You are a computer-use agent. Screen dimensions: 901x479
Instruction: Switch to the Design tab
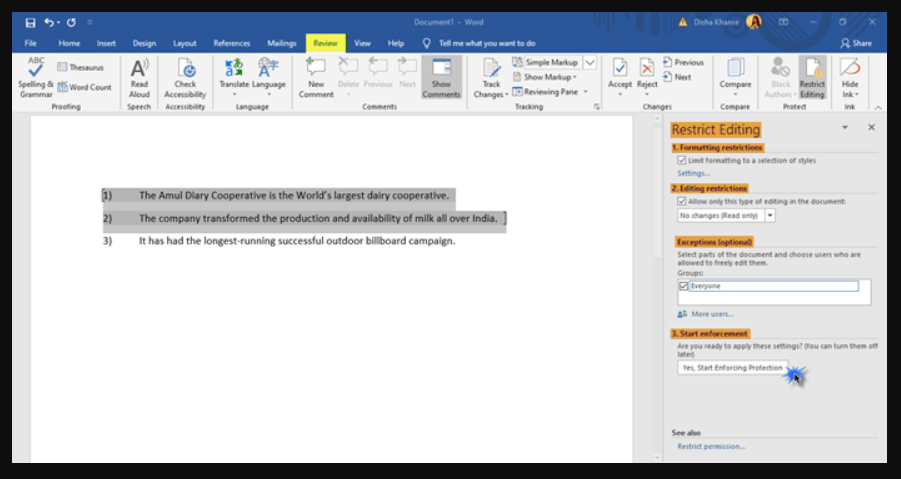pos(144,43)
